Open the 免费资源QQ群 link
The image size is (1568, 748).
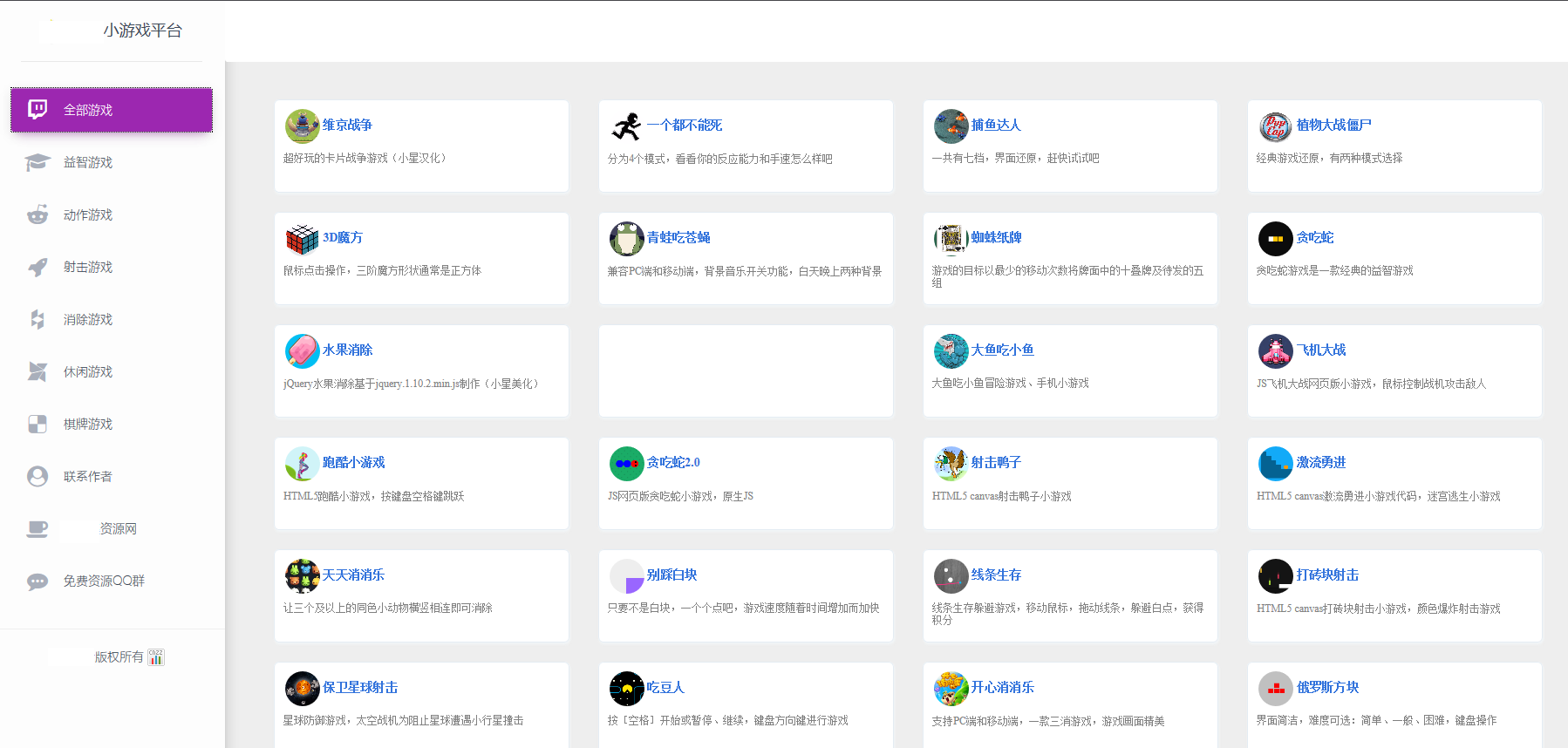point(104,581)
